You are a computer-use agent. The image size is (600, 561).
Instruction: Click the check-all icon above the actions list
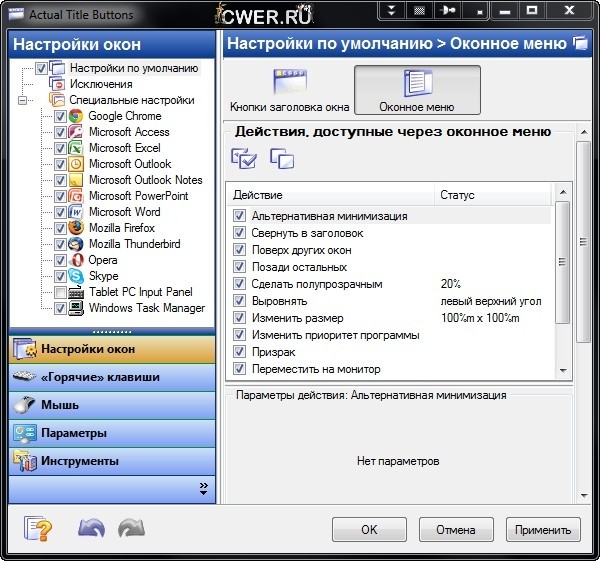coord(243,157)
